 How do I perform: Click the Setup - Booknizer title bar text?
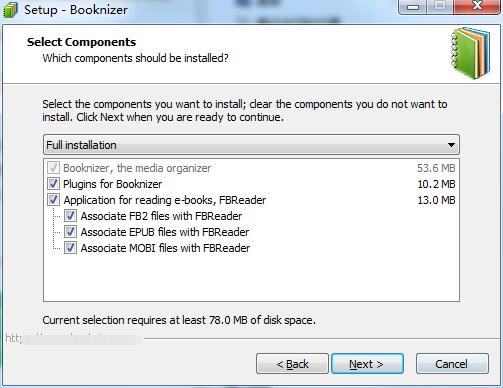[76, 10]
